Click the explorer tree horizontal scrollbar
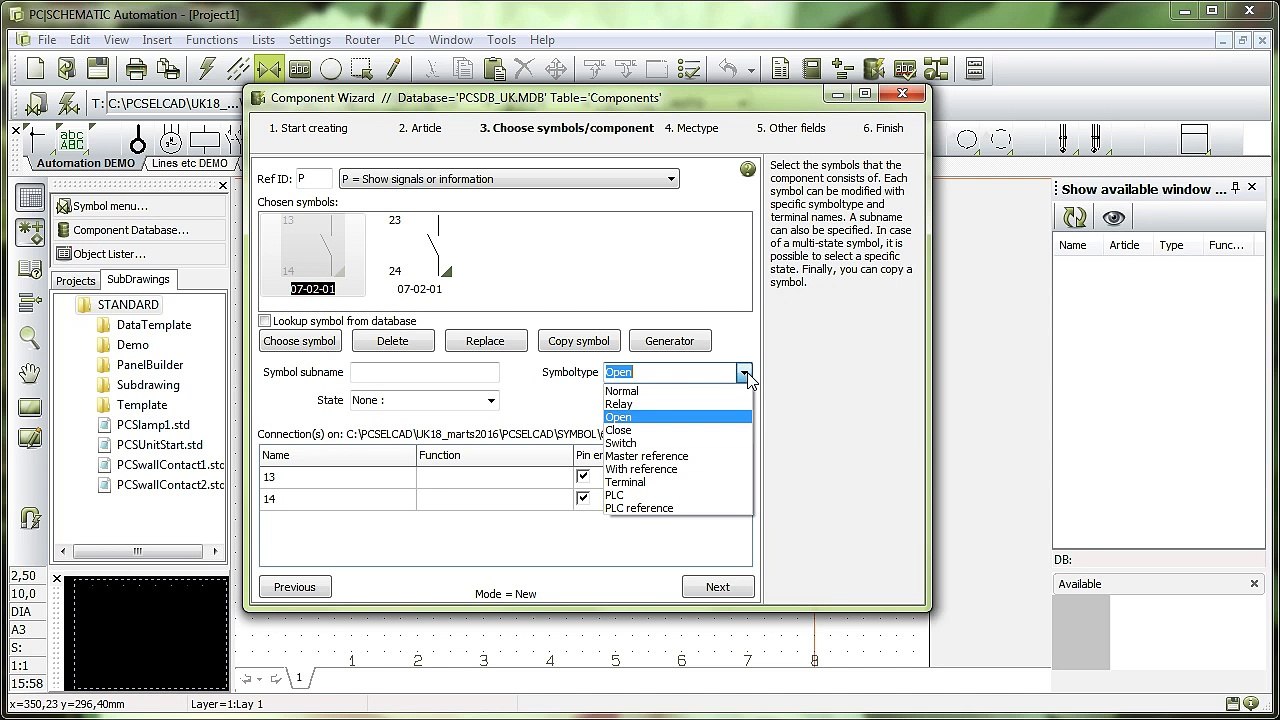The height and width of the screenshot is (720, 1280). (138, 551)
